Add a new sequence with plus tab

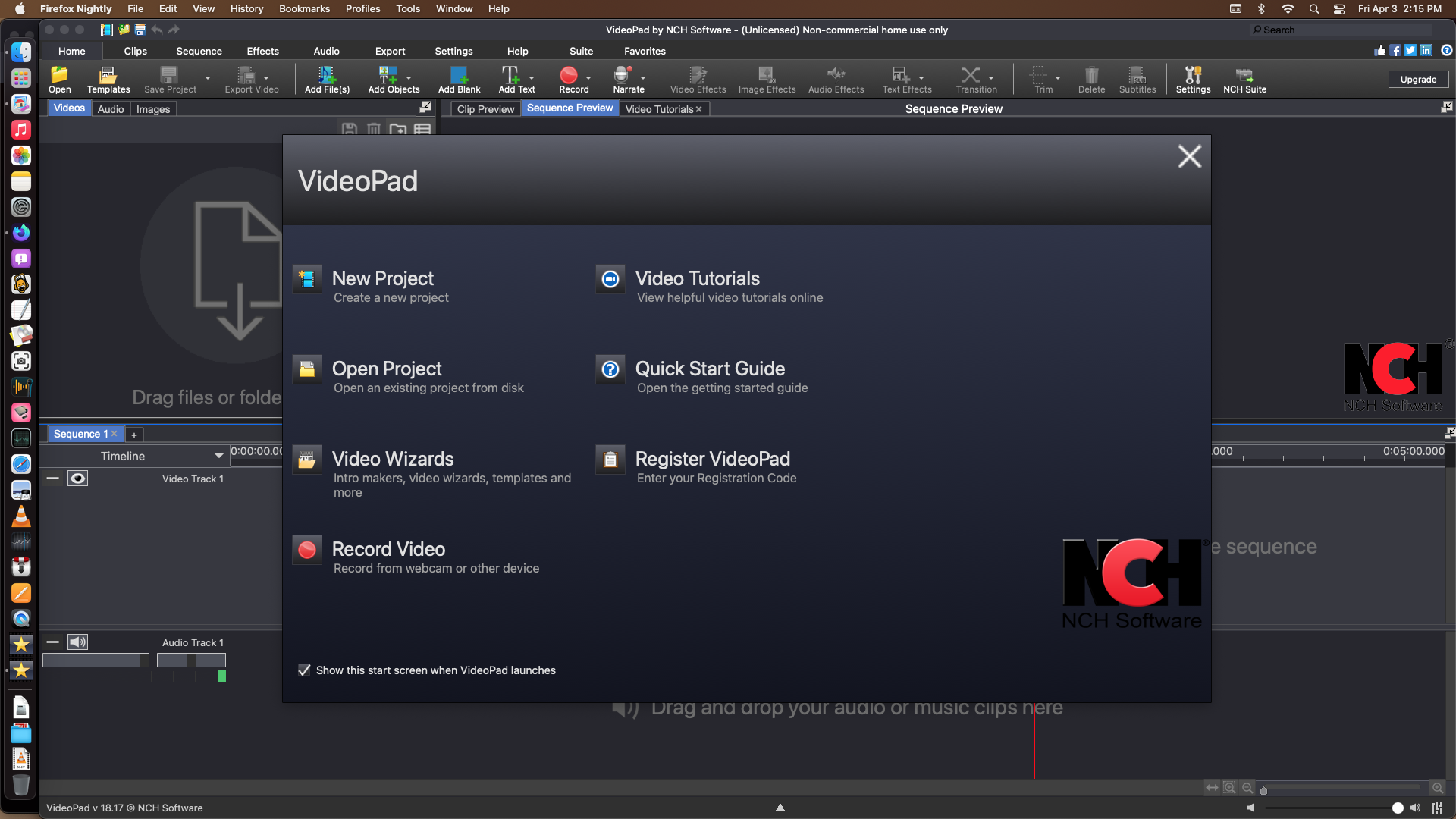(x=134, y=435)
